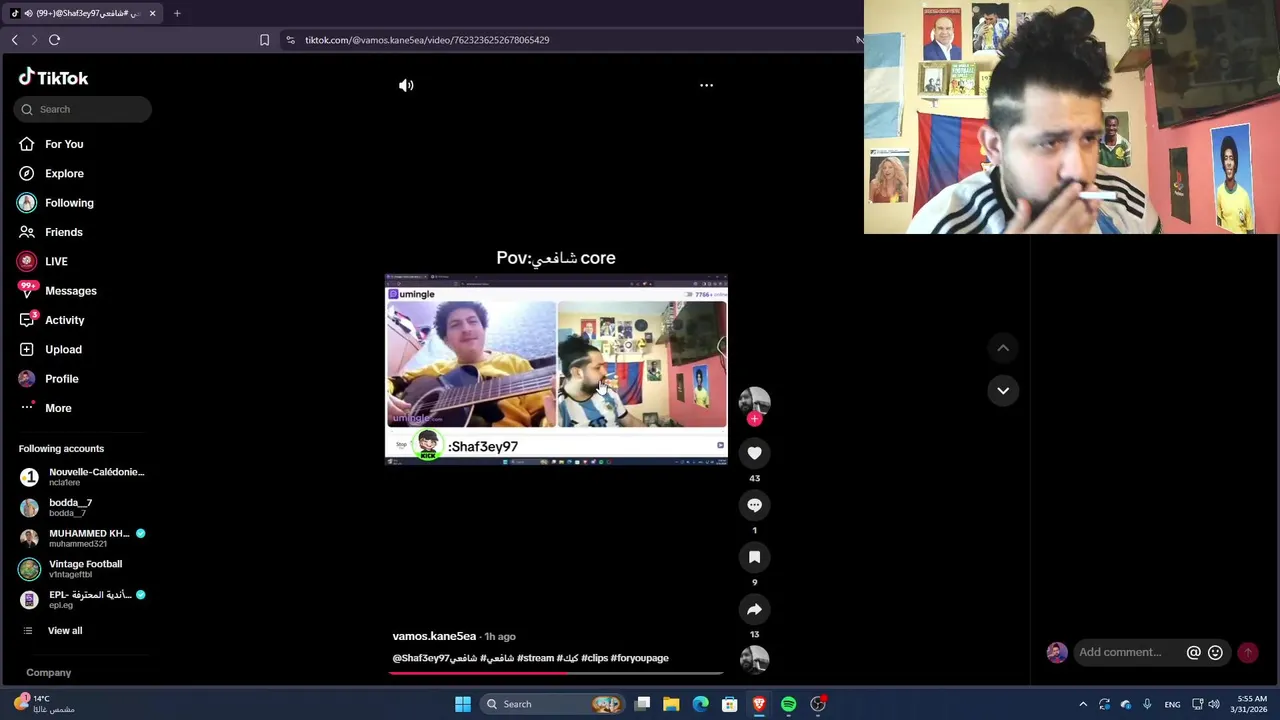Click the browser address bar URL
1280x720 pixels.
pos(427,40)
